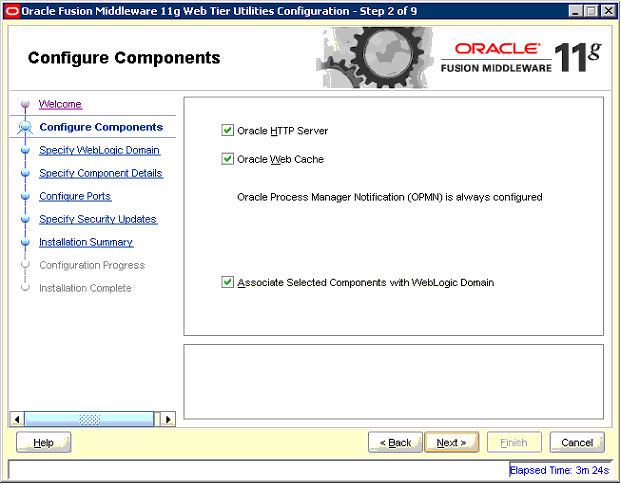621x485 pixels.
Task: Click the empty message description box
Action: [x=394, y=382]
